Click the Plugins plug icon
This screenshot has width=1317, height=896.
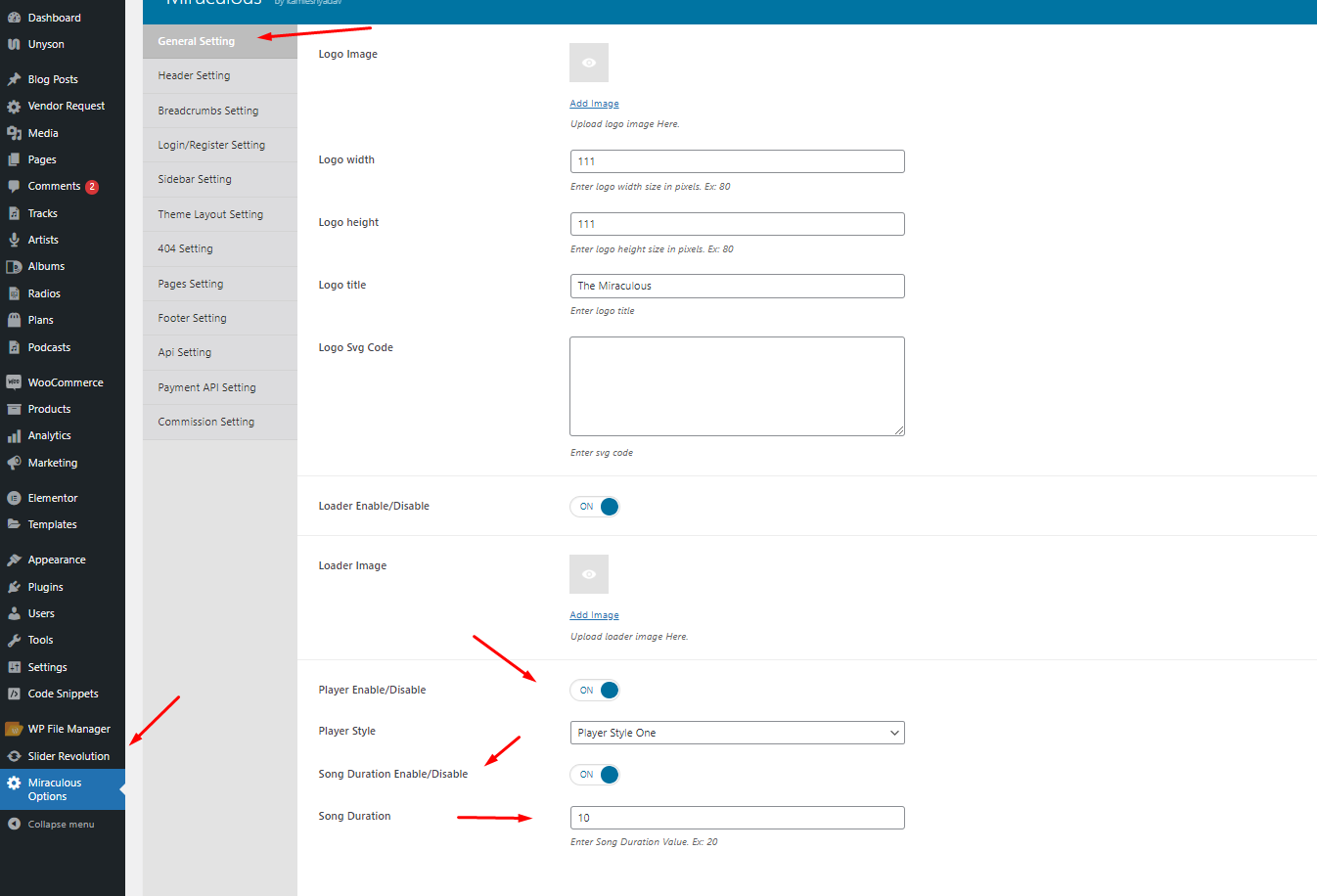[x=14, y=587]
